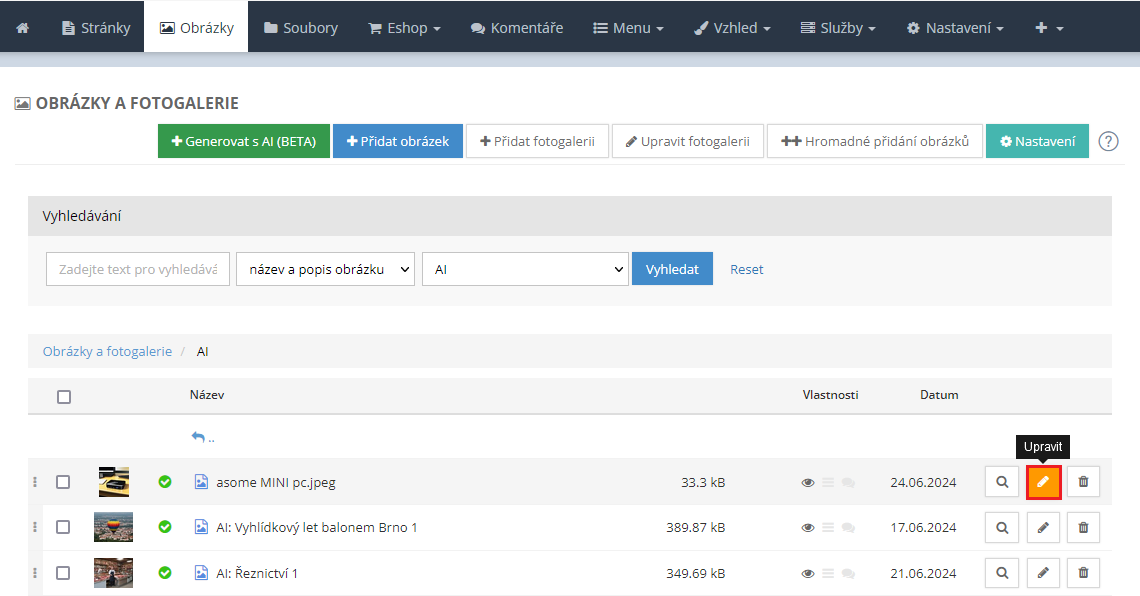1140x596 pixels.
Task: Edit AI: Řeznictví 1 with the pencil icon
Action: point(1043,573)
